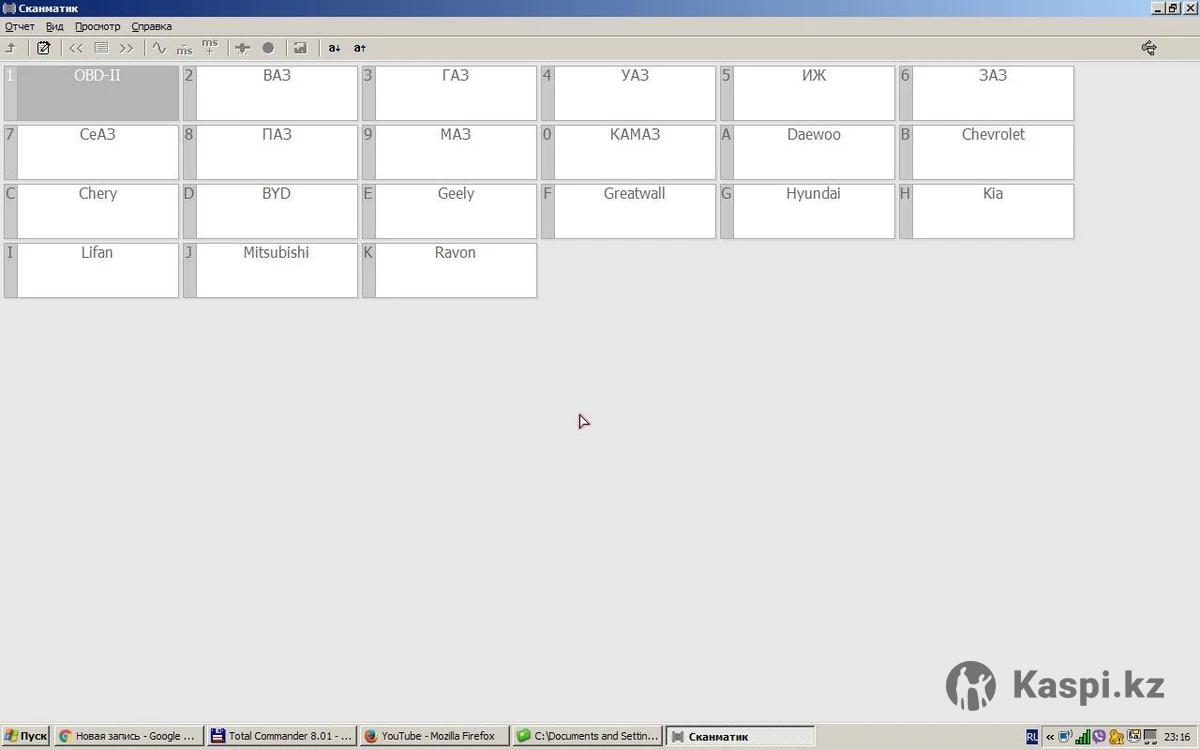Open the Пуск start menu
Image resolution: width=1200 pixels, height=750 pixels.
[x=25, y=736]
